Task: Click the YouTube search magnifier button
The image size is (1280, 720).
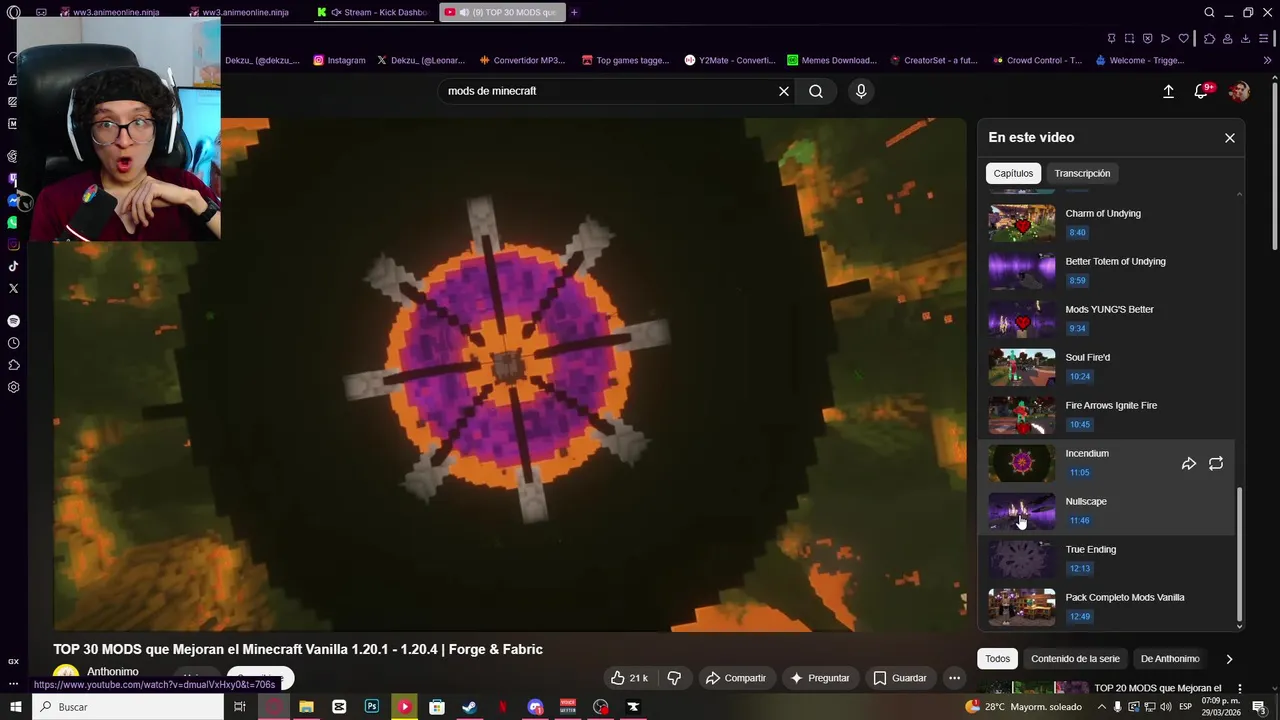Action: [x=816, y=91]
